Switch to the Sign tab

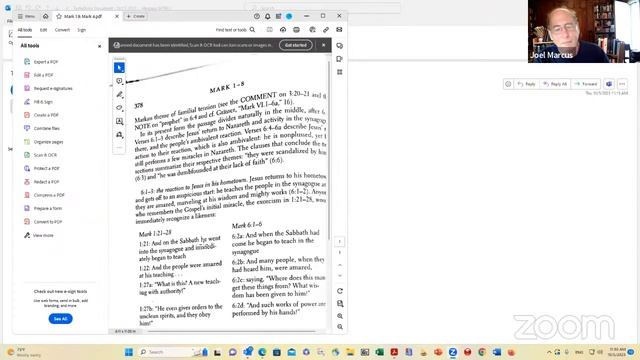coord(82,30)
